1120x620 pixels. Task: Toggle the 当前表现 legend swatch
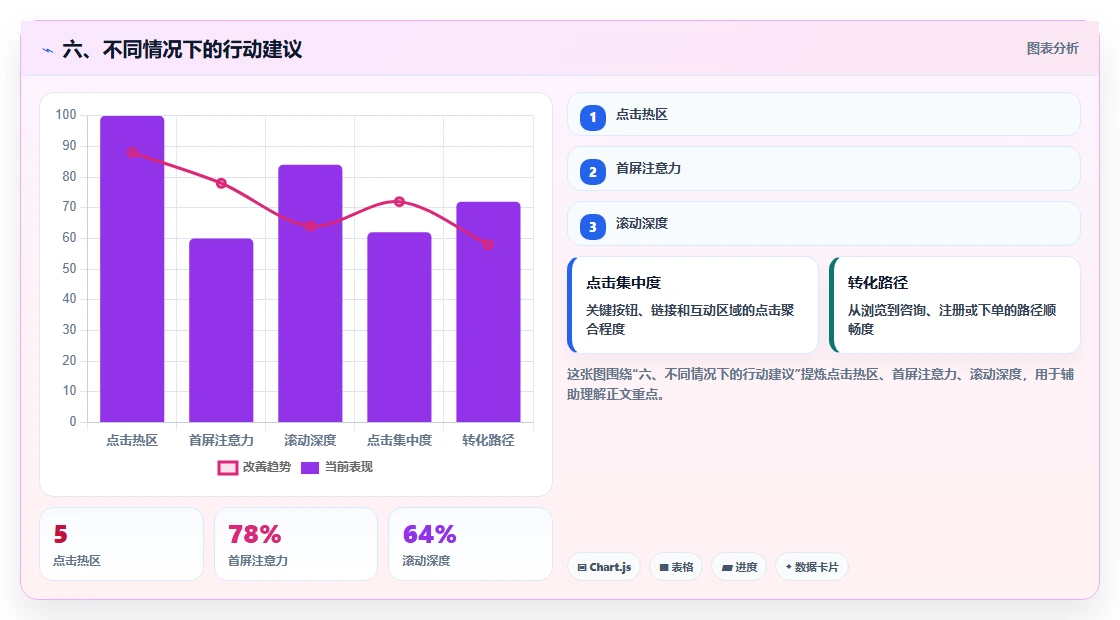pyautogui.click(x=309, y=468)
